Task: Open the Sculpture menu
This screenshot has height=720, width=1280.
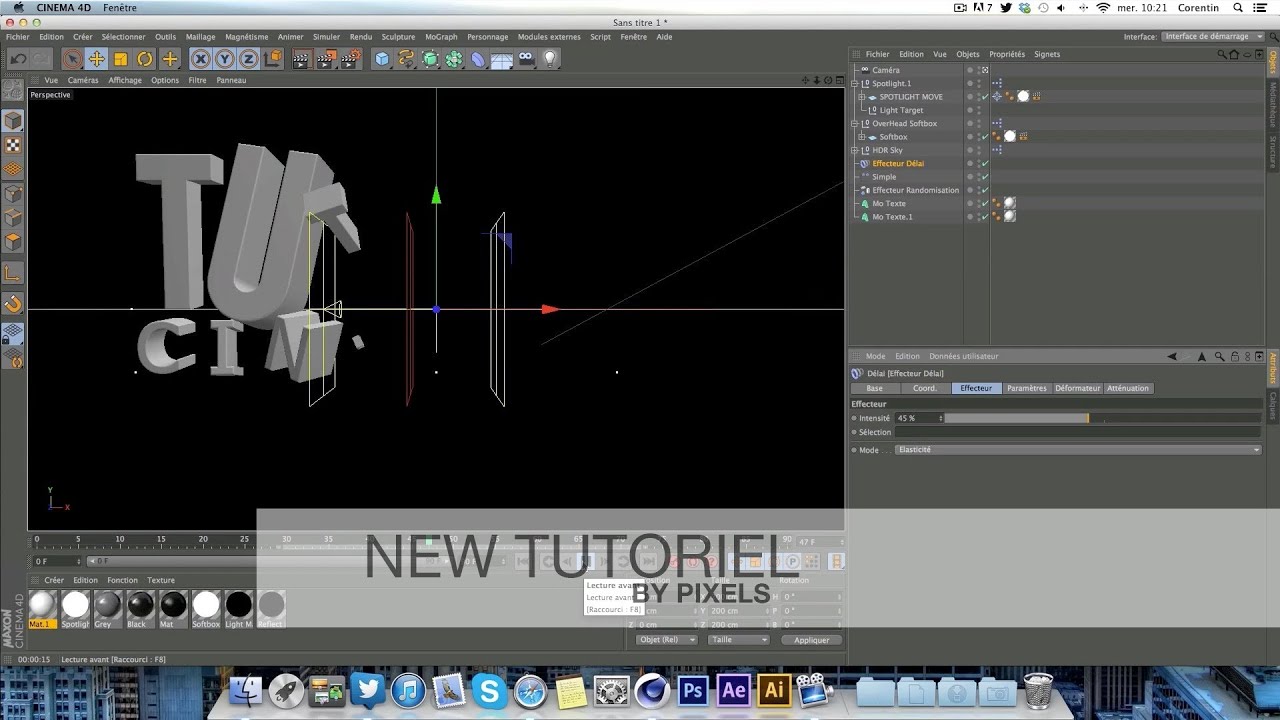Action: click(398, 37)
